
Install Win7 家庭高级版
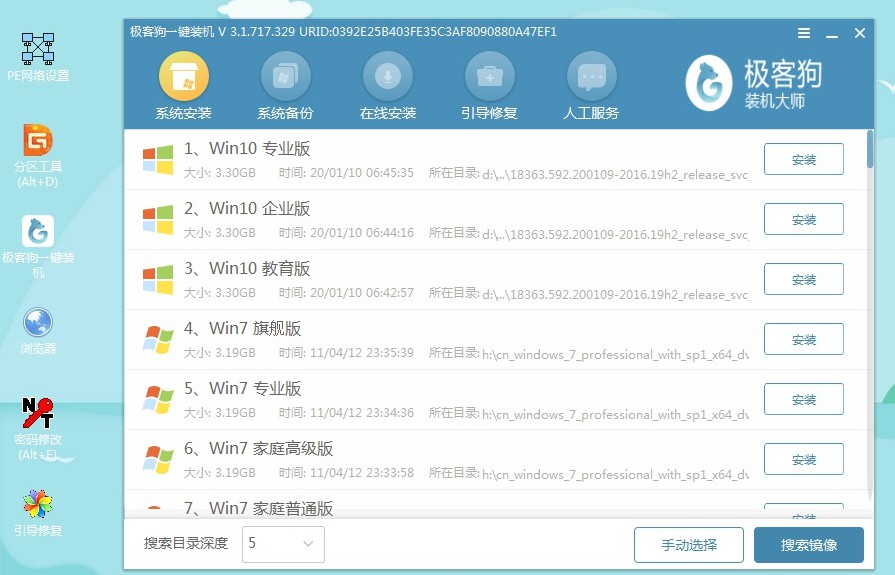tap(804, 459)
